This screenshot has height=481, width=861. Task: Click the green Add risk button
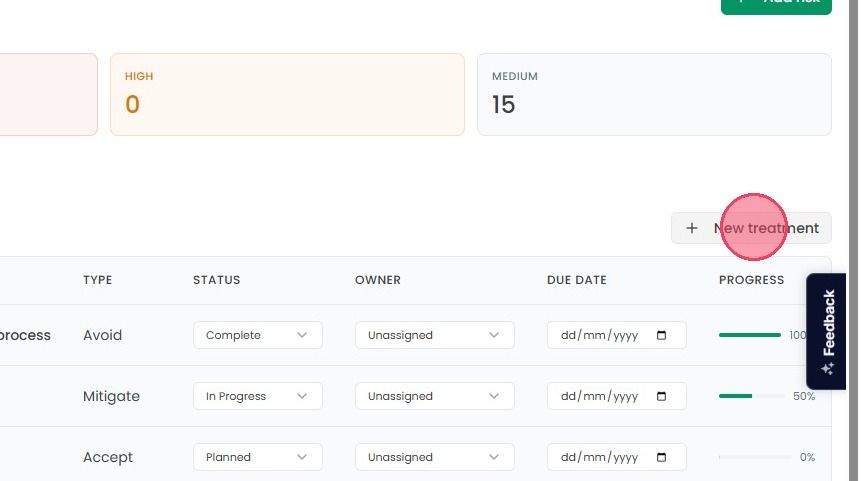pos(776,4)
